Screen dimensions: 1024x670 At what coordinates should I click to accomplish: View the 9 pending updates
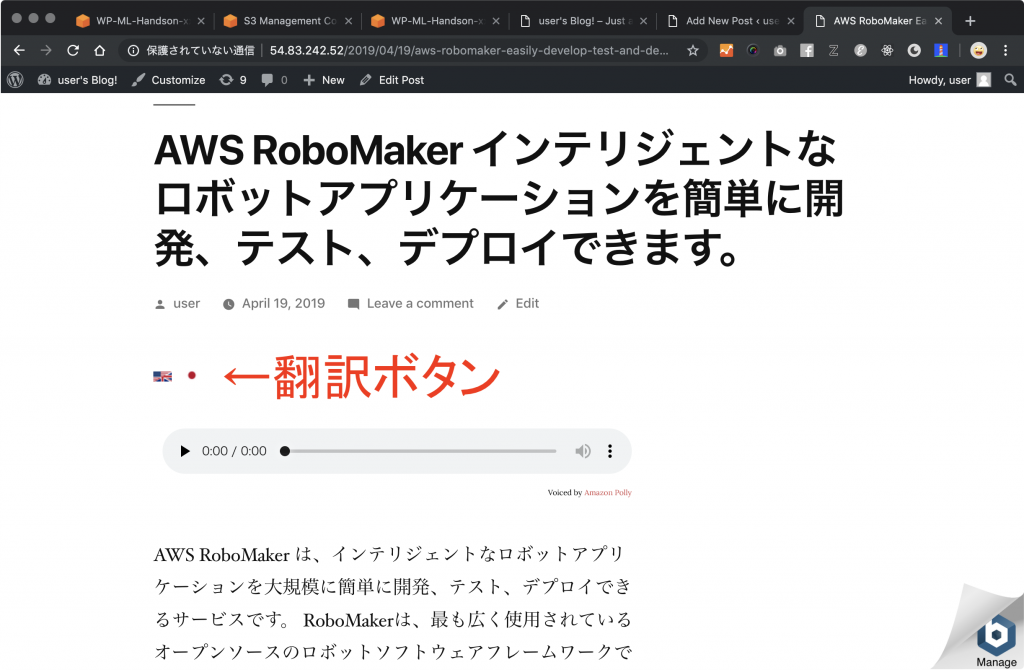(x=233, y=80)
